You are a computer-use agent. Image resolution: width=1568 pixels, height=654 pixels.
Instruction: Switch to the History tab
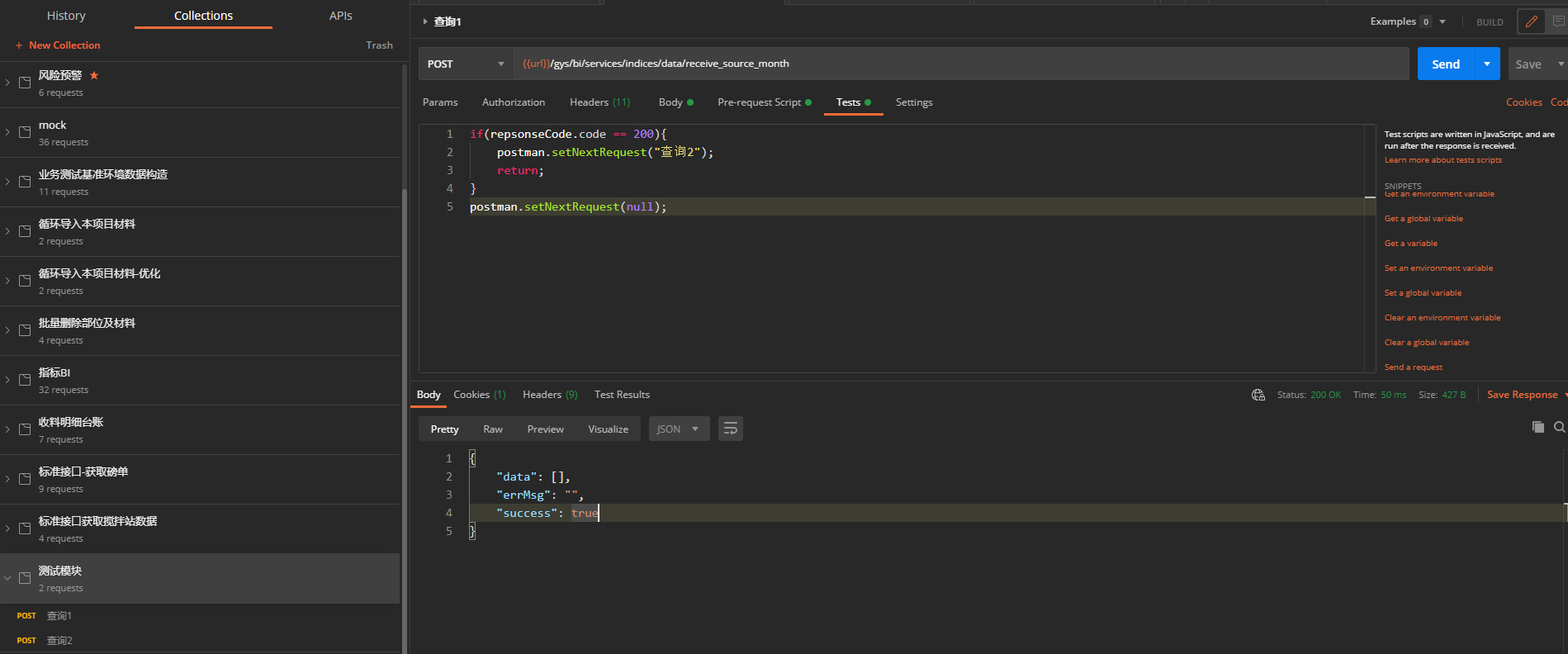[x=66, y=16]
